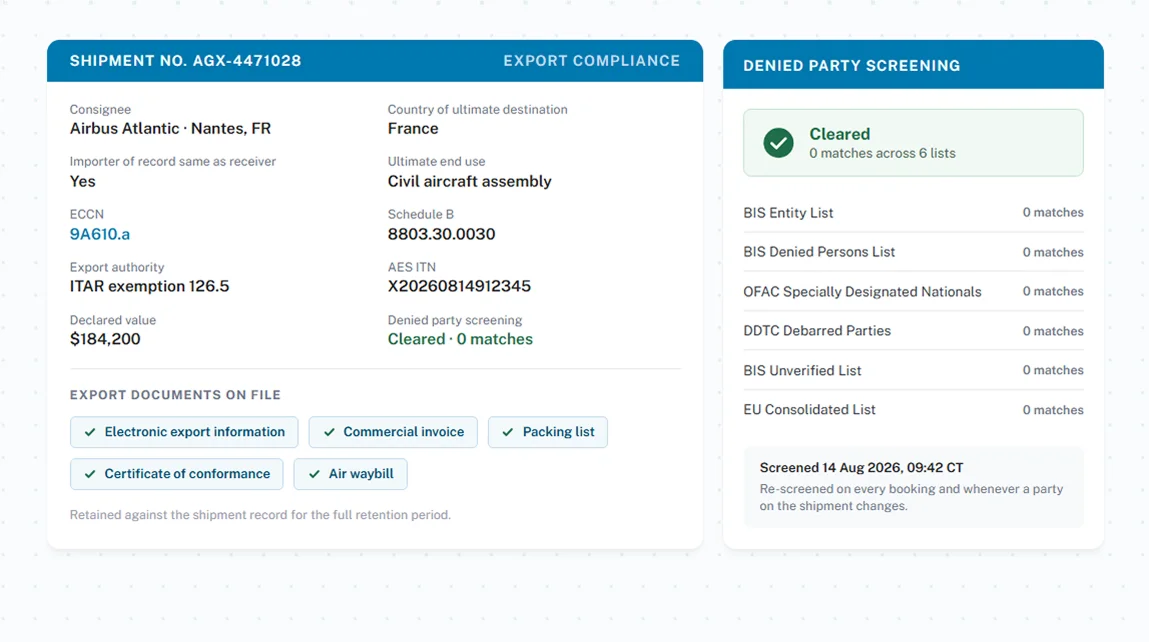Click the checkmark beside Packing list
Screen dimensions: 1149x642
[x=508, y=432]
